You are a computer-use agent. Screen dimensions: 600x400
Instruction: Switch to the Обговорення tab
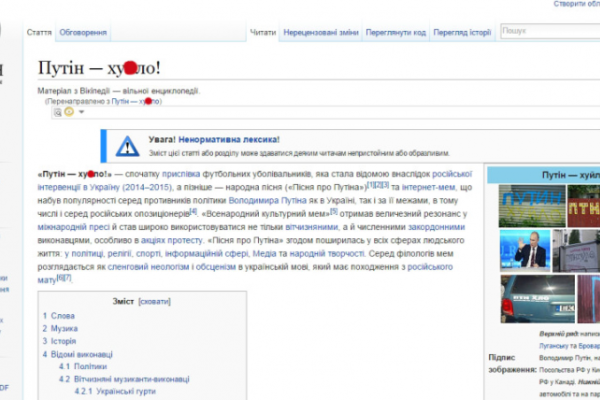tap(83, 33)
